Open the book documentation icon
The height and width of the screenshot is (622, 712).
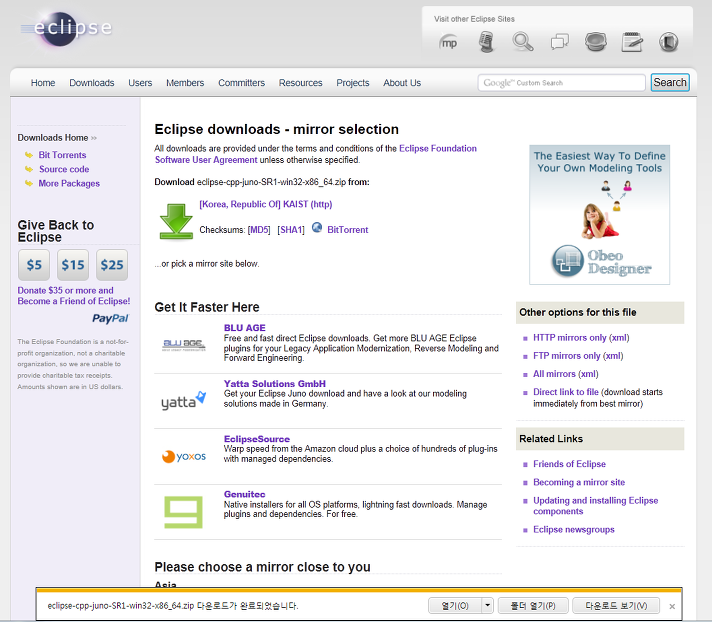668,42
